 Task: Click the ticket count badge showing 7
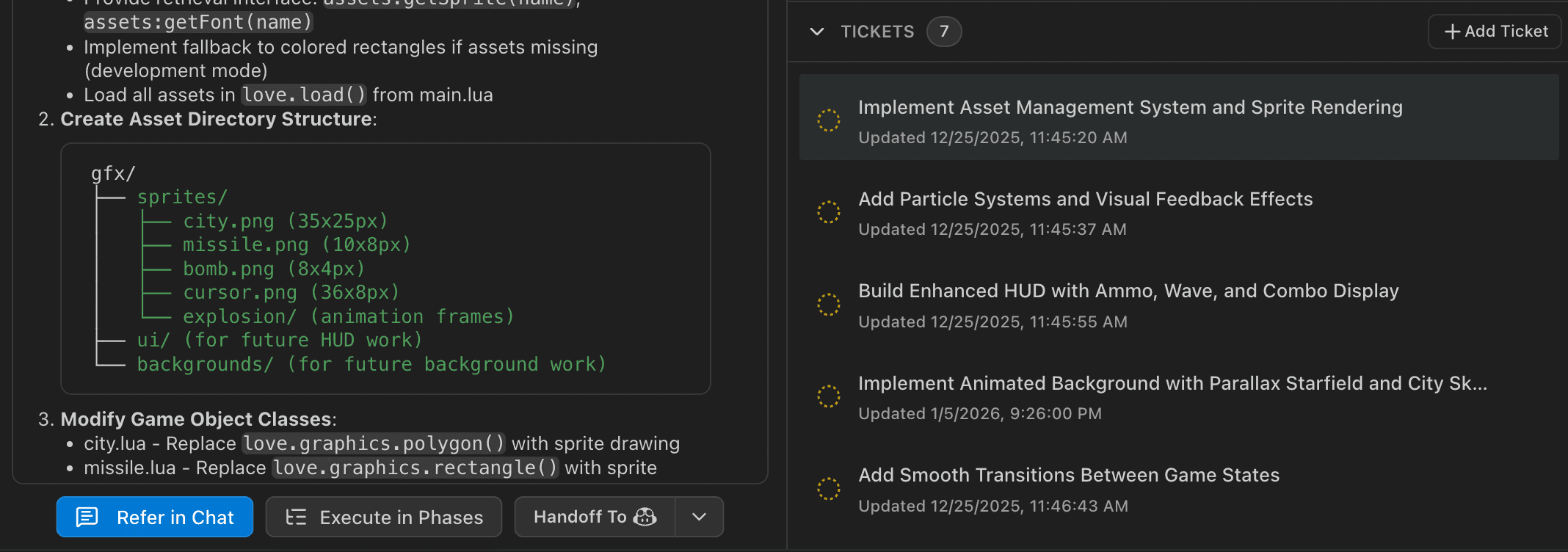[944, 32]
